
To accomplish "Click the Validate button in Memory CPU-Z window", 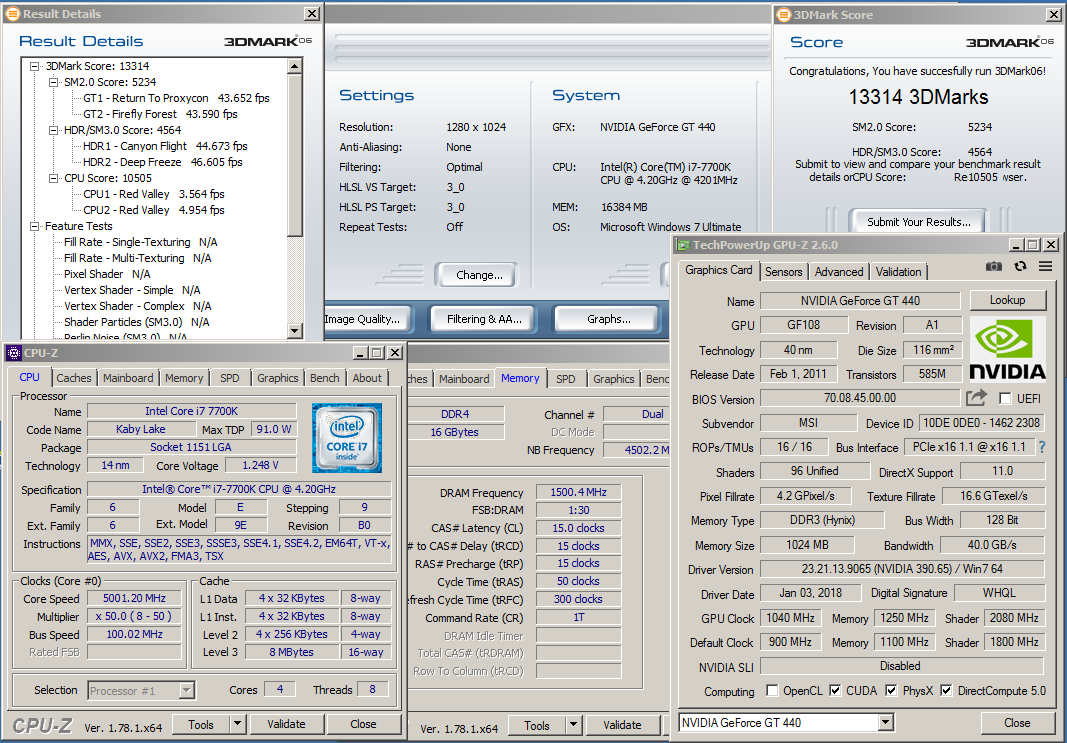I will pyautogui.click(x=622, y=725).
